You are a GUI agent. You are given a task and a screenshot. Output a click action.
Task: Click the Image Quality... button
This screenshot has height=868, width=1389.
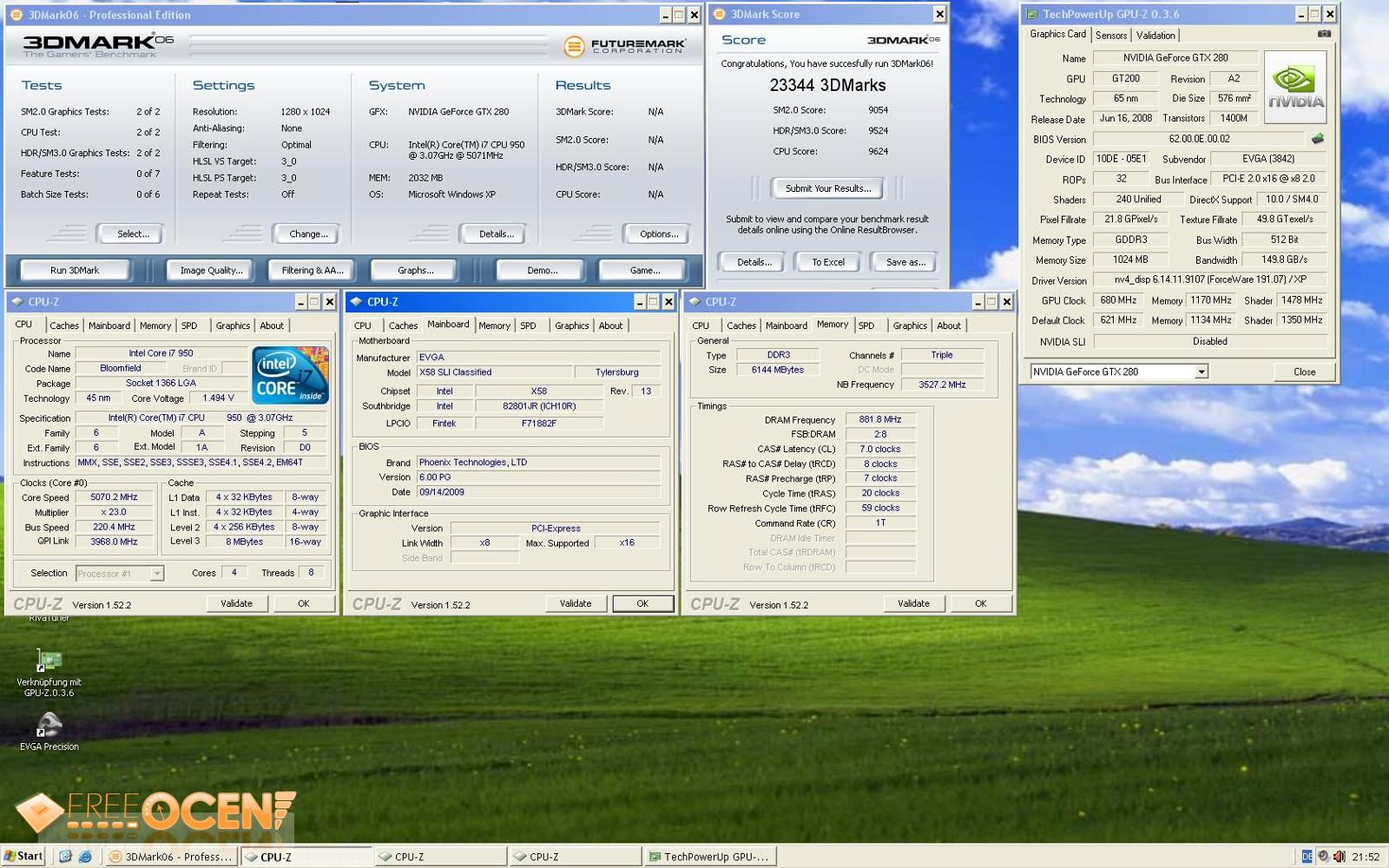click(211, 270)
